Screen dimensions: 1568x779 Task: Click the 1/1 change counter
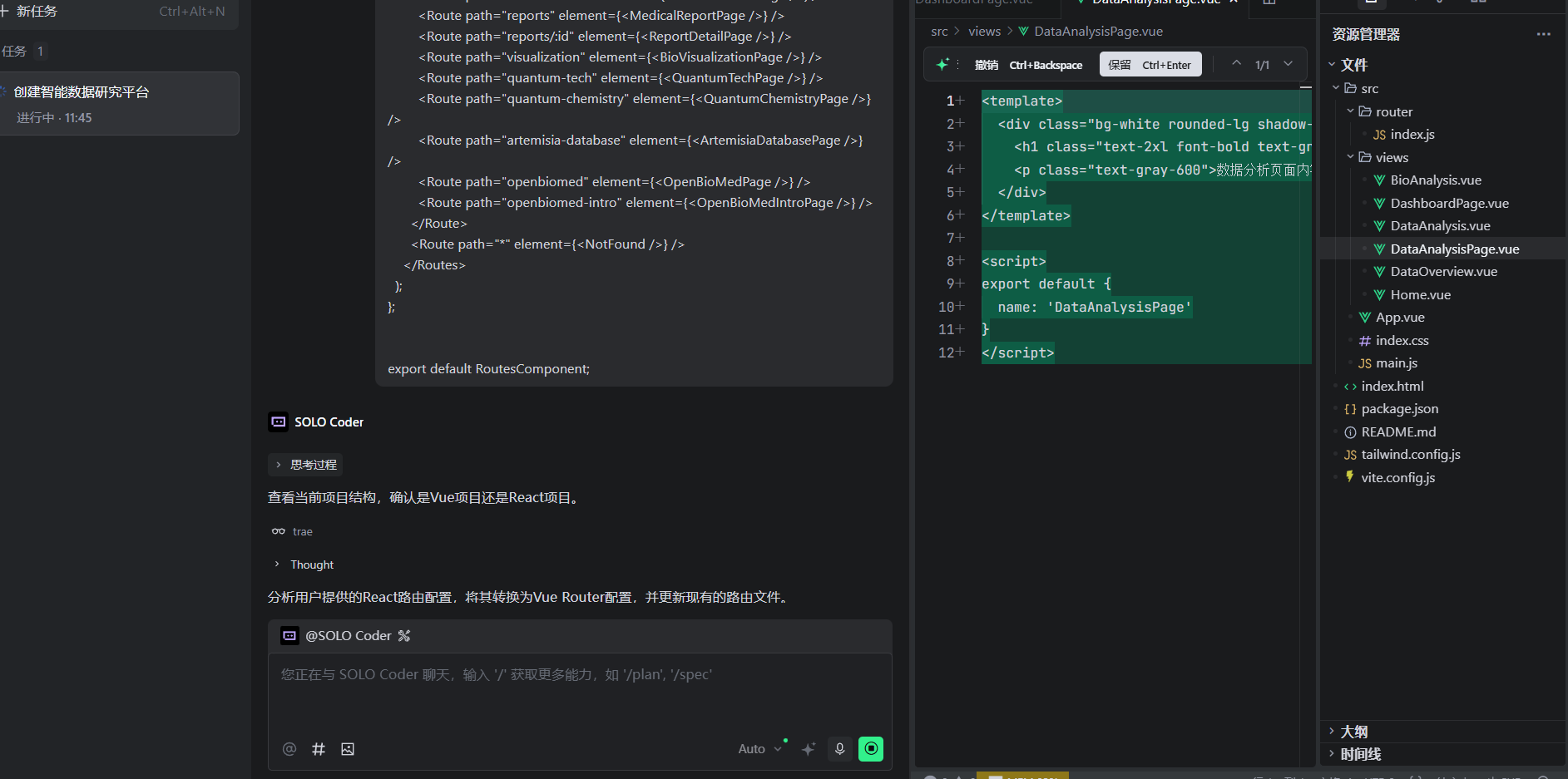click(1262, 65)
